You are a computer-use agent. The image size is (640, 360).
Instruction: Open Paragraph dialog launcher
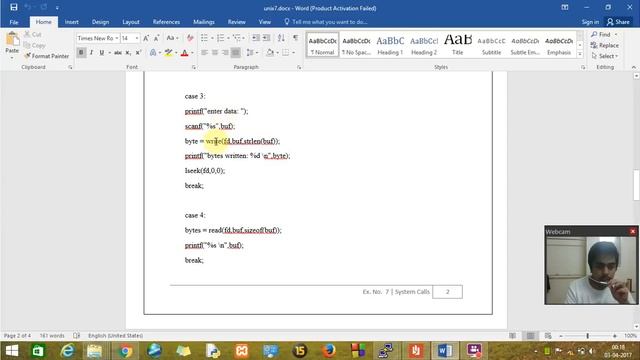299,67
